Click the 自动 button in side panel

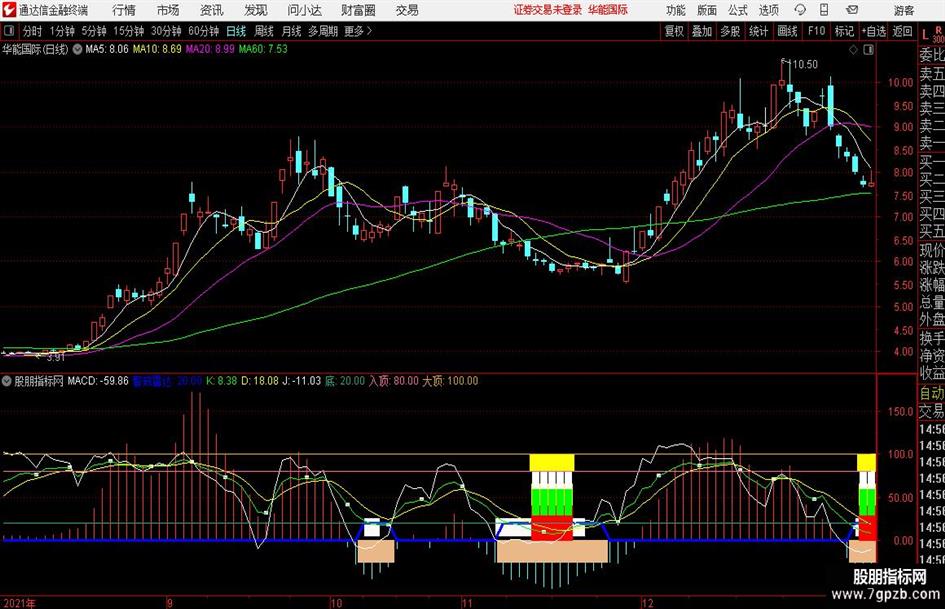(932, 393)
